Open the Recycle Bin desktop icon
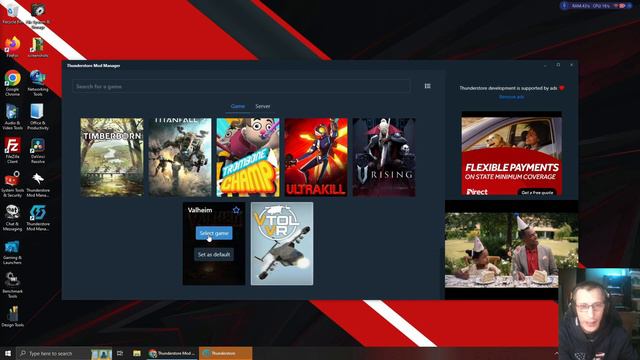Screen dimensions: 640x360 (12, 13)
